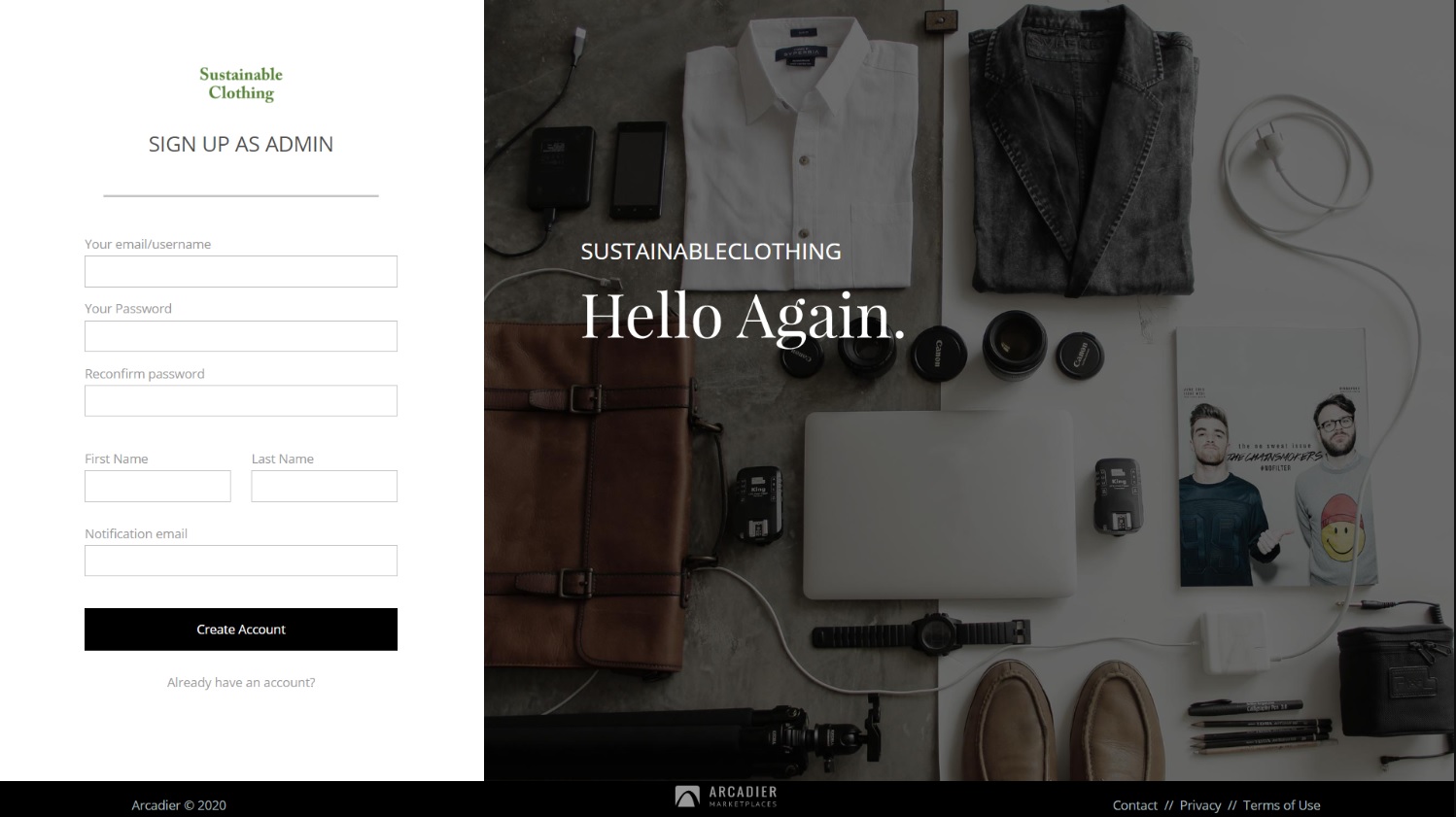Click the Sustainable Clothing logo
Image resolution: width=1456 pixels, height=817 pixels.
point(241,84)
